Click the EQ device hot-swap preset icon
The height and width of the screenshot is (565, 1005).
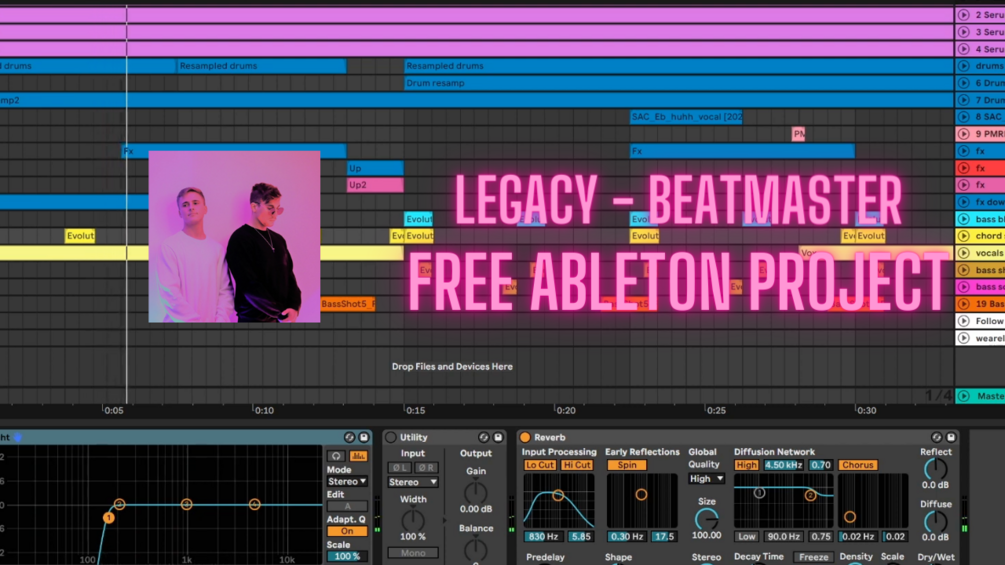click(349, 437)
